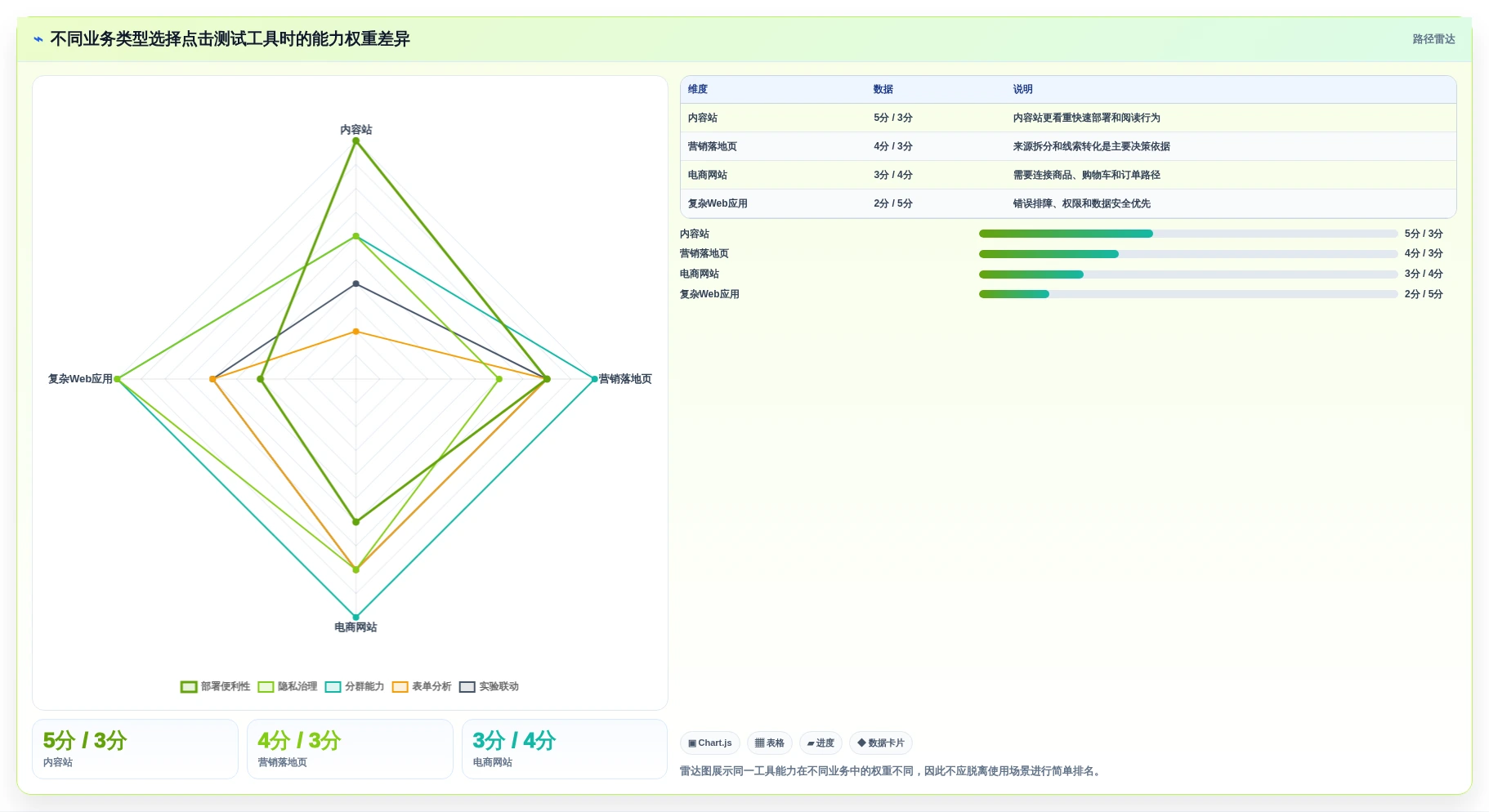This screenshot has height=812, width=1489.
Task: Toggle the 表单分析 legend entry
Action: (422, 686)
